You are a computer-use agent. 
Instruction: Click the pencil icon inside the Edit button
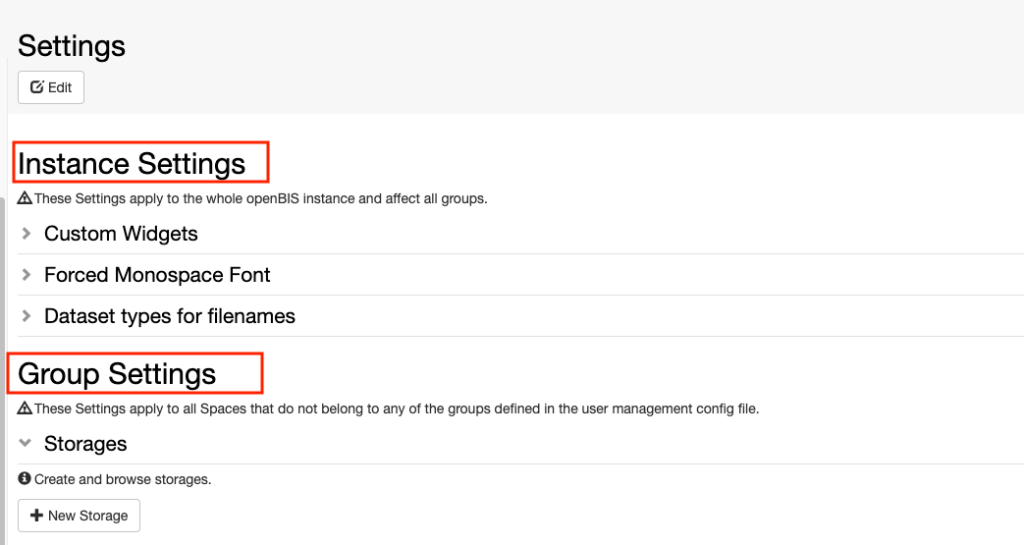(x=37, y=87)
